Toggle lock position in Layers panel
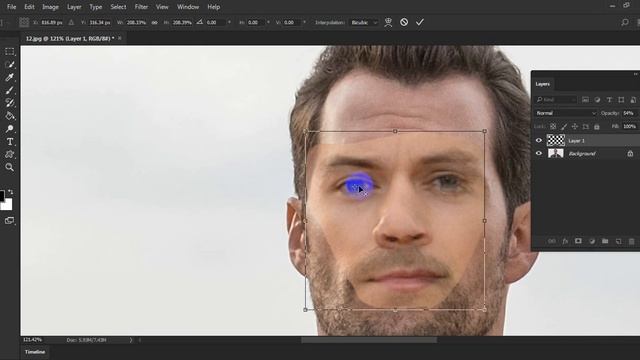This screenshot has height=360, width=640. click(575, 127)
